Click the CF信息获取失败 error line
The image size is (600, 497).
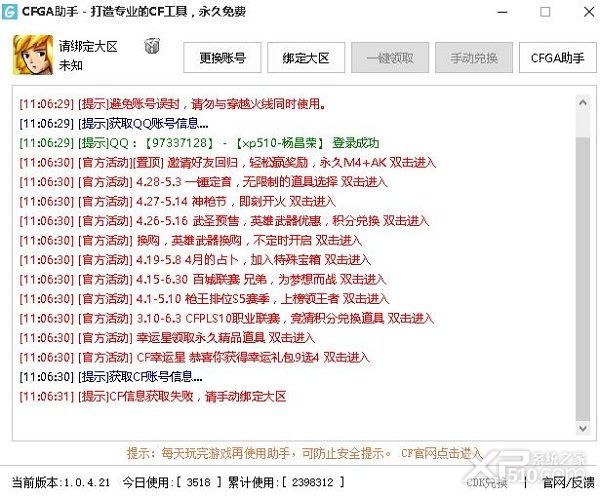click(x=153, y=396)
